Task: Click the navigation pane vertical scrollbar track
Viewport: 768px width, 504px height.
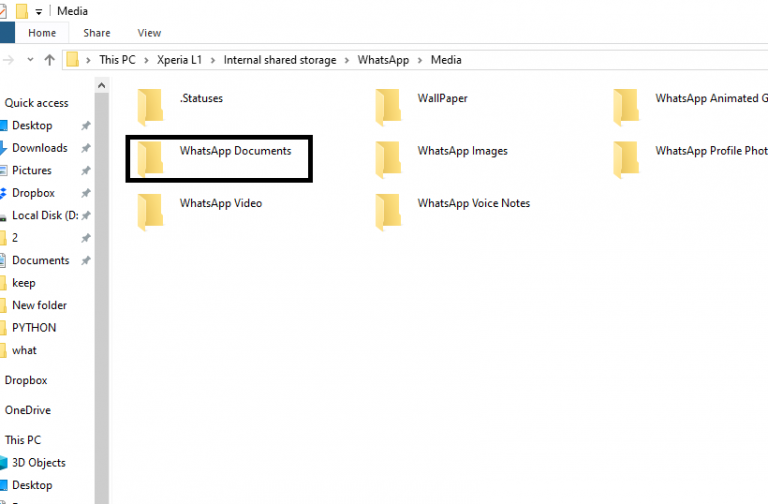Action: pyautogui.click(x=101, y=298)
